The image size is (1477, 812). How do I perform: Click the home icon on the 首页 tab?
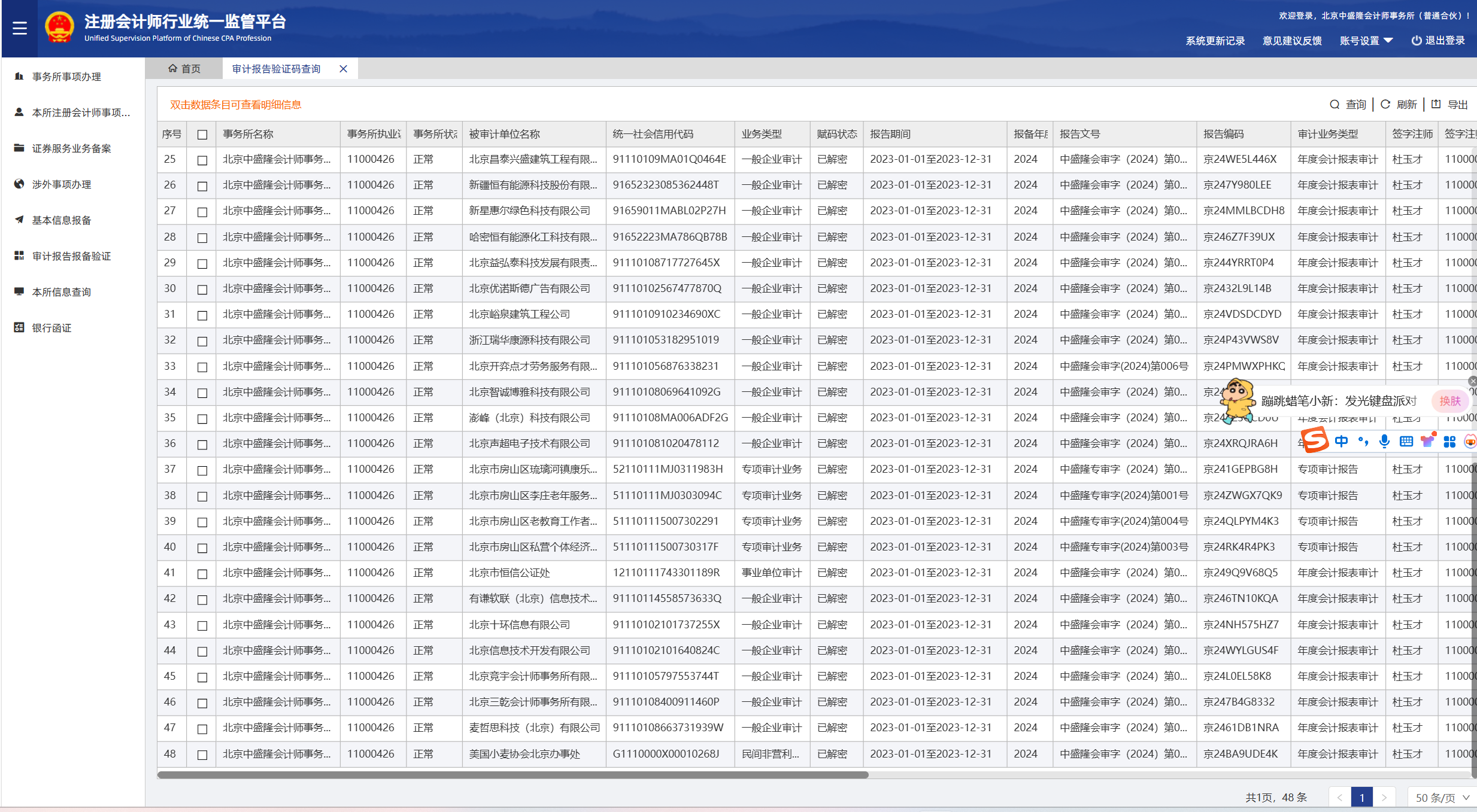pos(172,69)
